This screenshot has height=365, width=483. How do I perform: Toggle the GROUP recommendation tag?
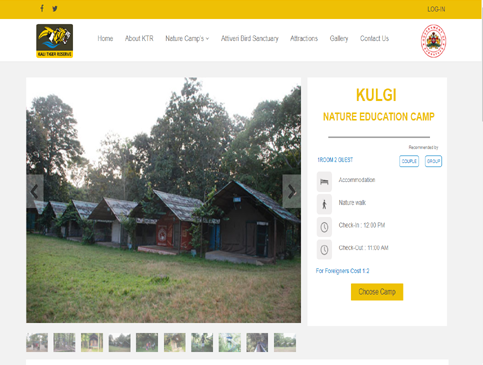tap(433, 161)
